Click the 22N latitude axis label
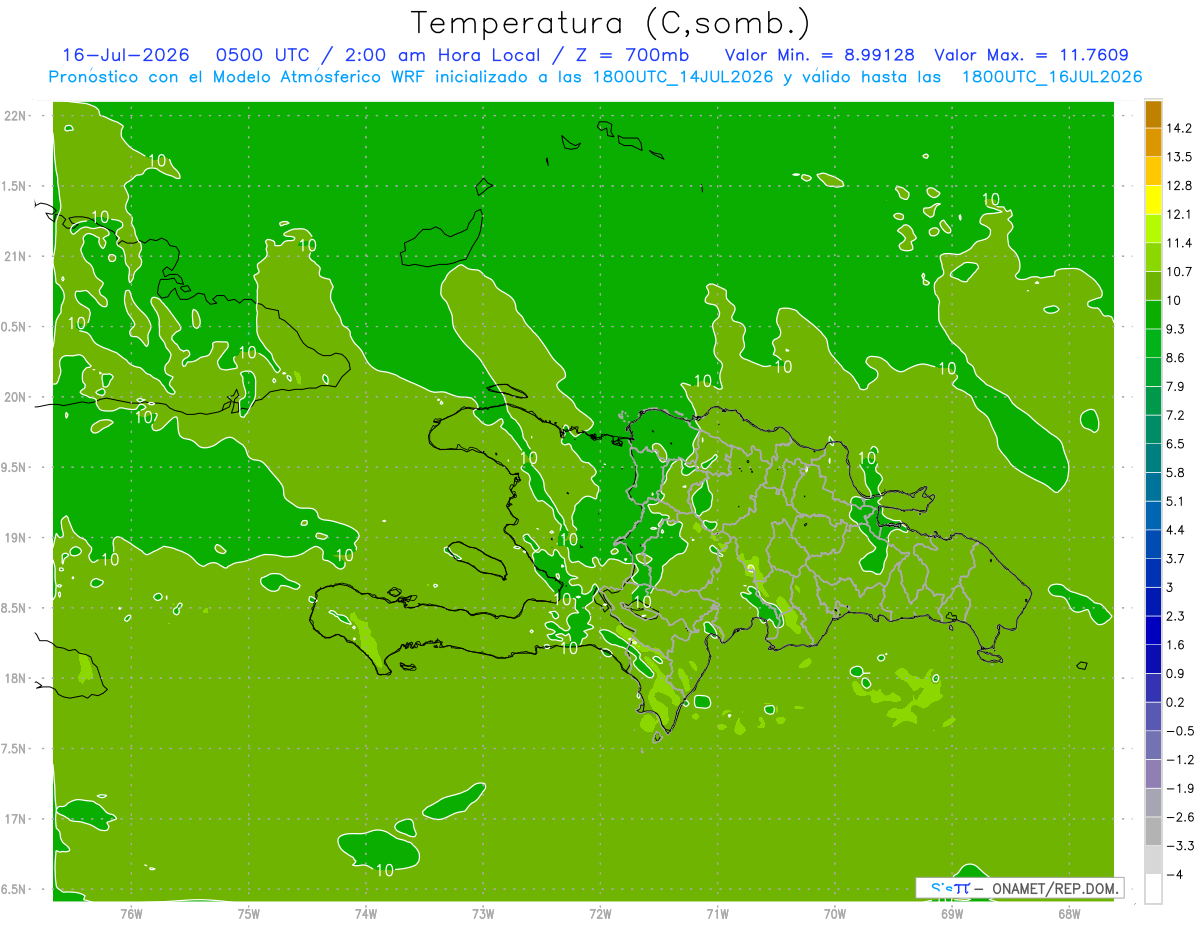Screen dimensions: 1200x927 click(15, 116)
